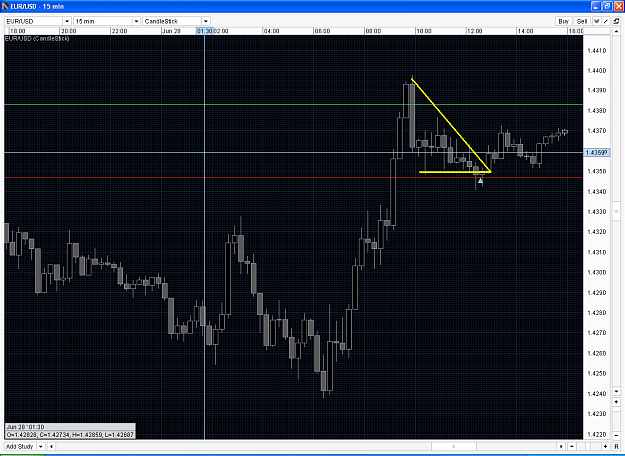625x456 pixels.
Task: Click the Jun 28 date label on the time axis
Action: tap(171, 31)
